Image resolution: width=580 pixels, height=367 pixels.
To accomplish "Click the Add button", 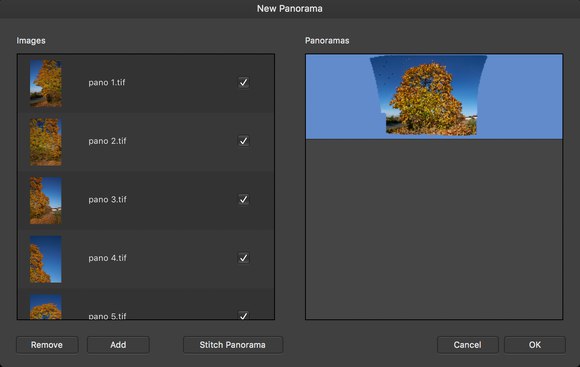I will [118, 345].
